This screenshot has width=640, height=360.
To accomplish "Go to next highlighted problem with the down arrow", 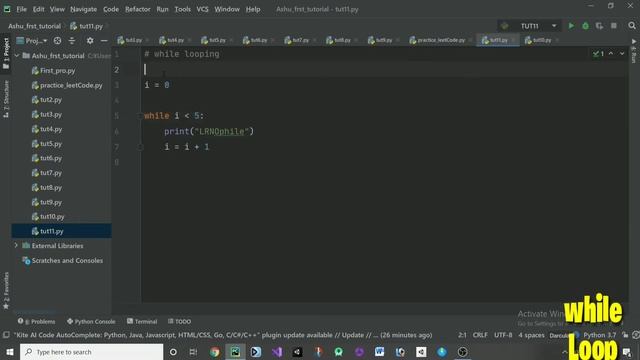I will click(x=622, y=53).
